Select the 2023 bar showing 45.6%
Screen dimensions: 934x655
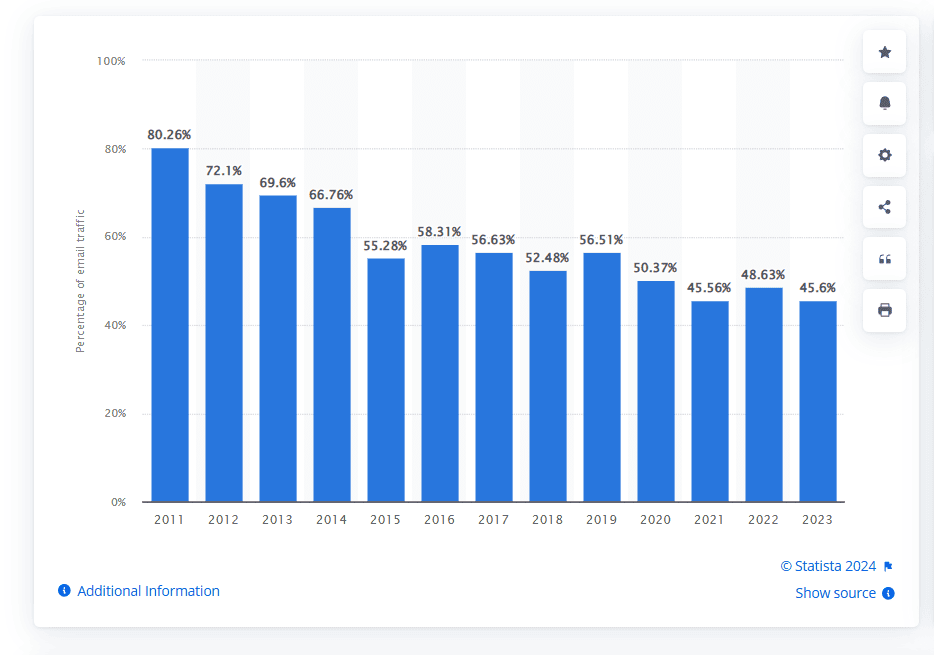(x=817, y=401)
